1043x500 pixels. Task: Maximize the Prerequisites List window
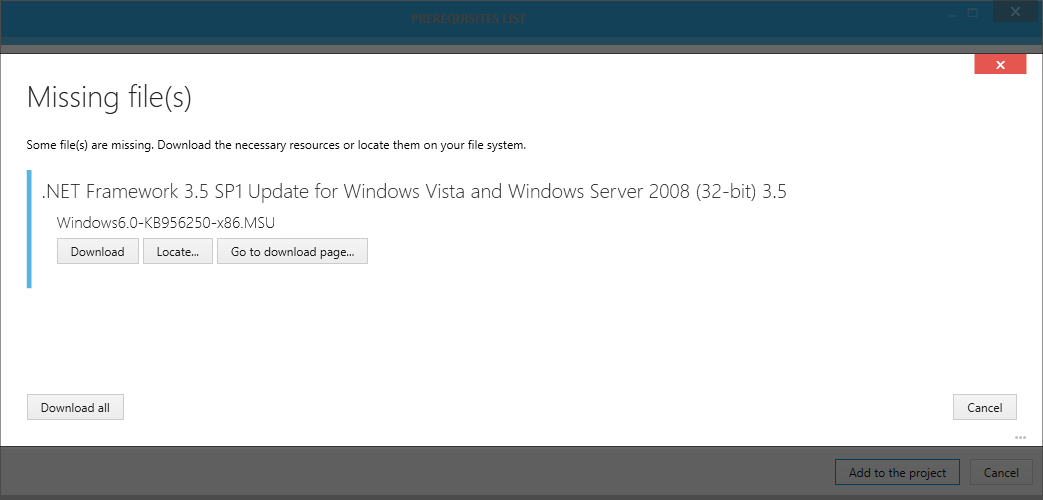point(972,14)
